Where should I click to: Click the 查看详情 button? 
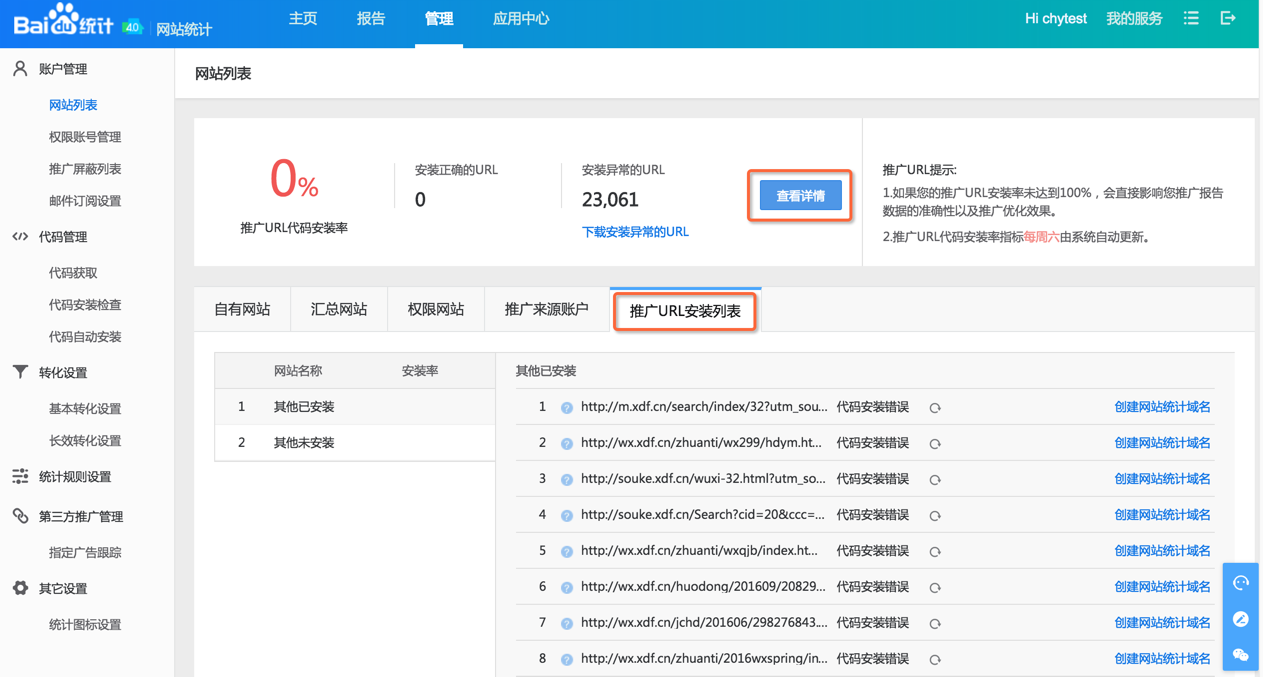tap(800, 196)
